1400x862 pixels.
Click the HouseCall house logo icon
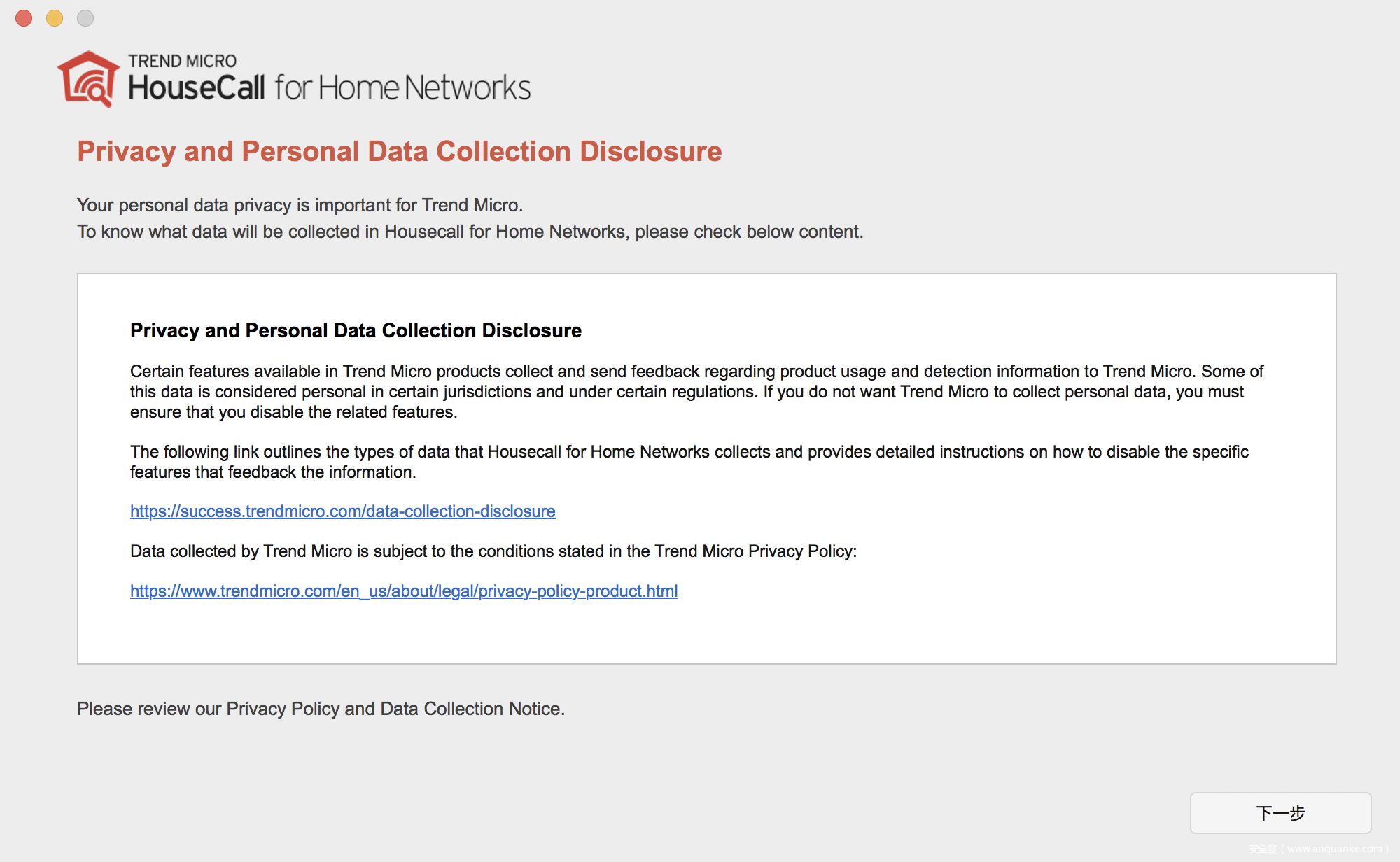coord(89,79)
